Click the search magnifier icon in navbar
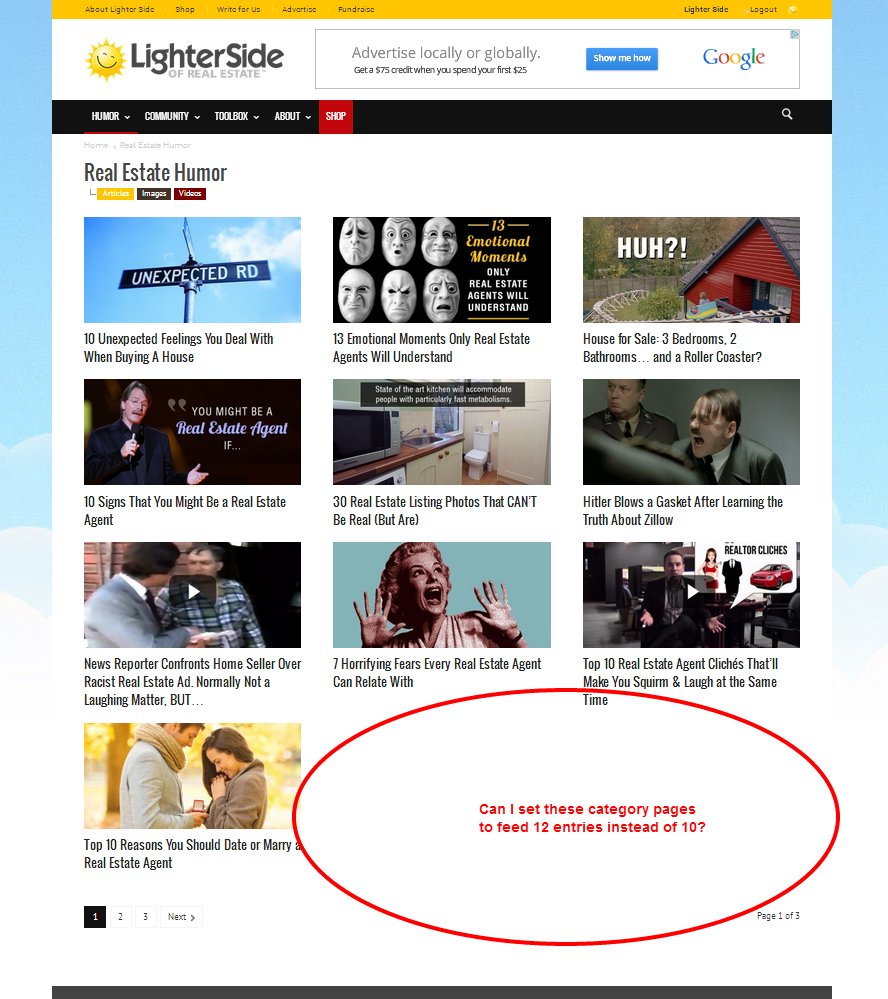The width and height of the screenshot is (888, 999). click(x=787, y=114)
